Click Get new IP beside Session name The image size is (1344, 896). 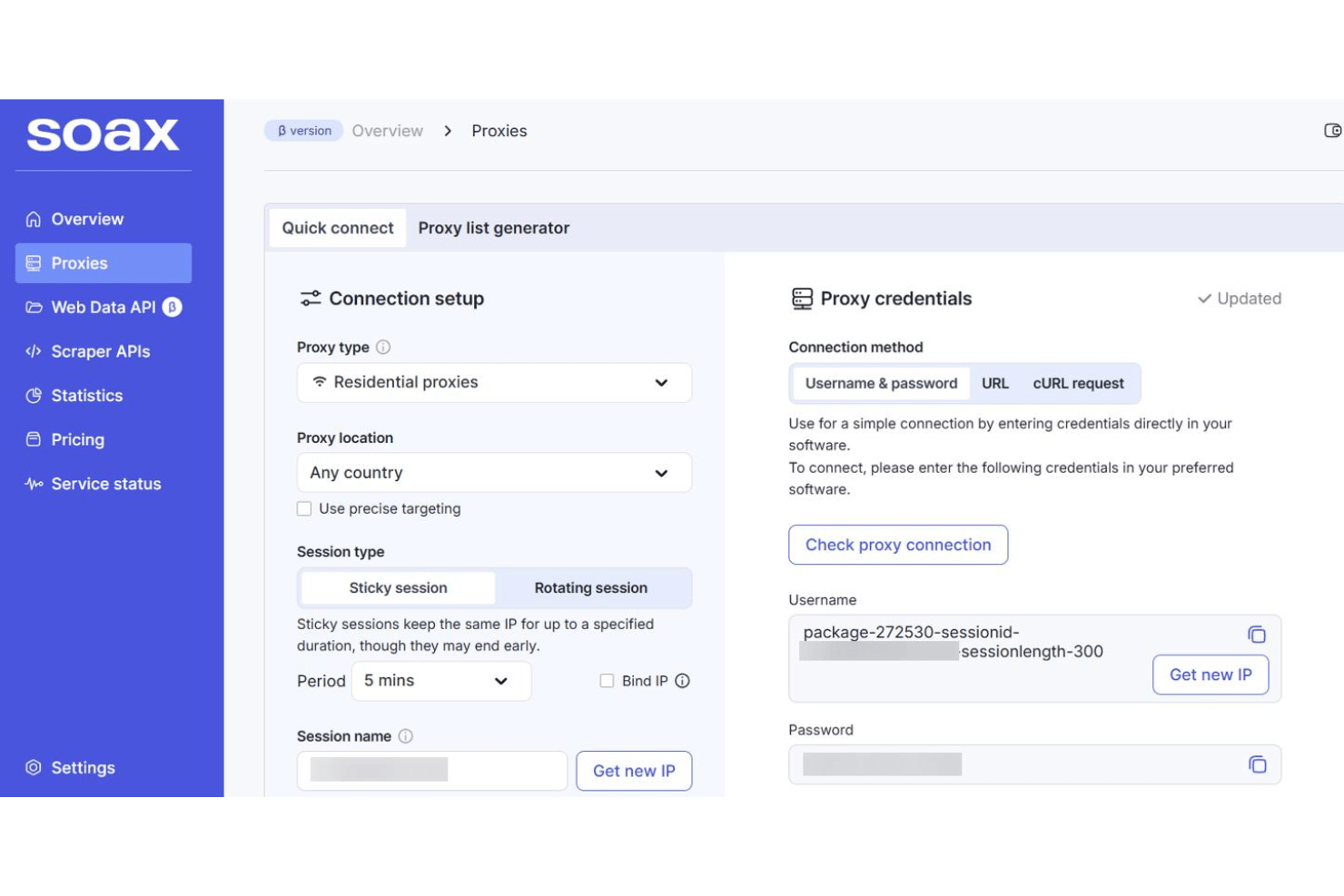point(634,771)
